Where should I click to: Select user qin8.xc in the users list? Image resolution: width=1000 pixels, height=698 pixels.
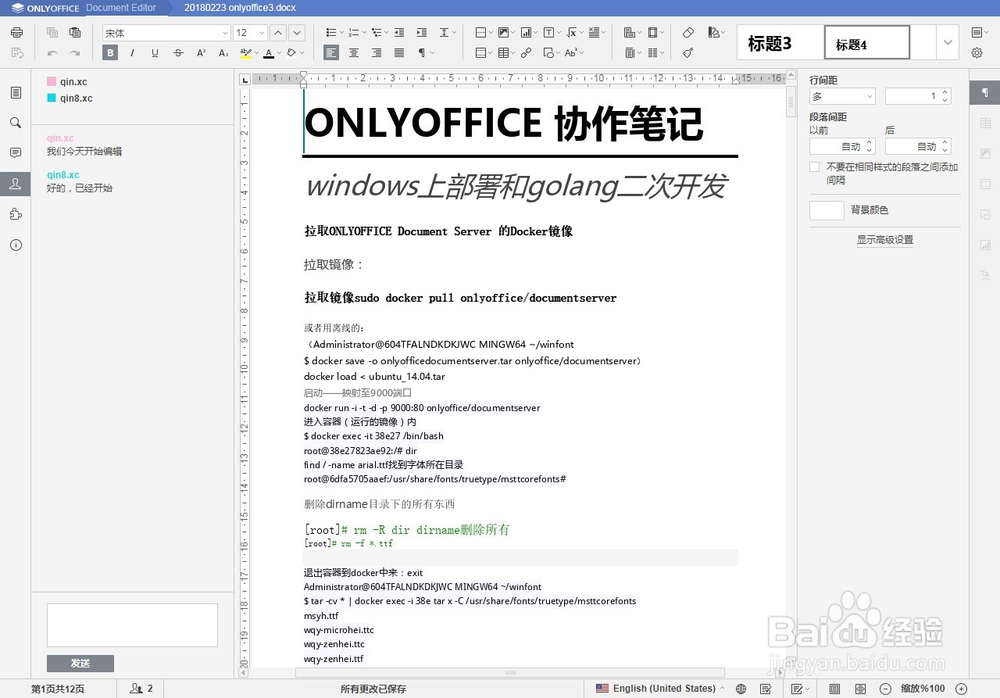[x=70, y=98]
